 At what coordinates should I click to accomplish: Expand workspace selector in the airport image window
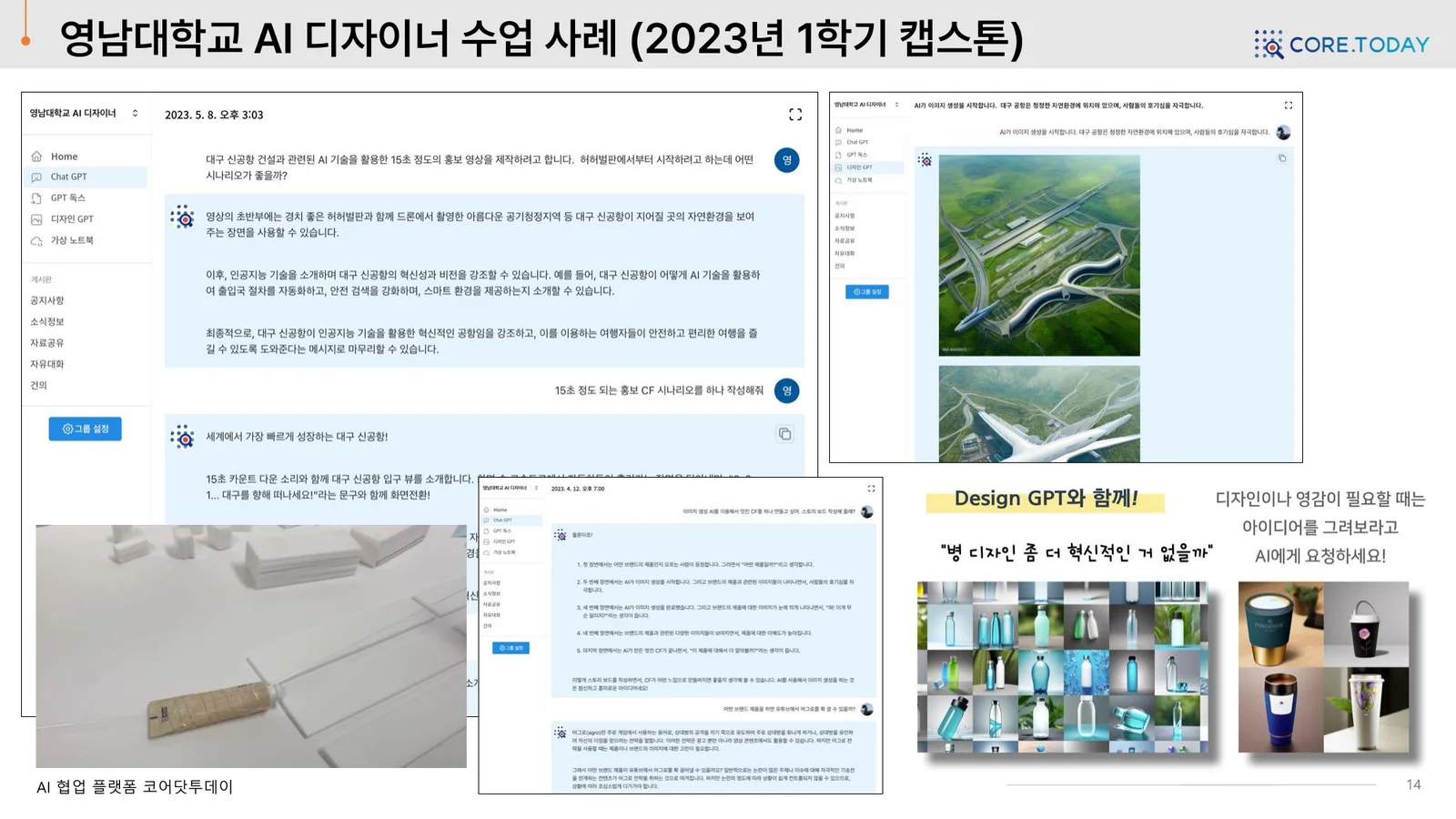click(x=896, y=105)
